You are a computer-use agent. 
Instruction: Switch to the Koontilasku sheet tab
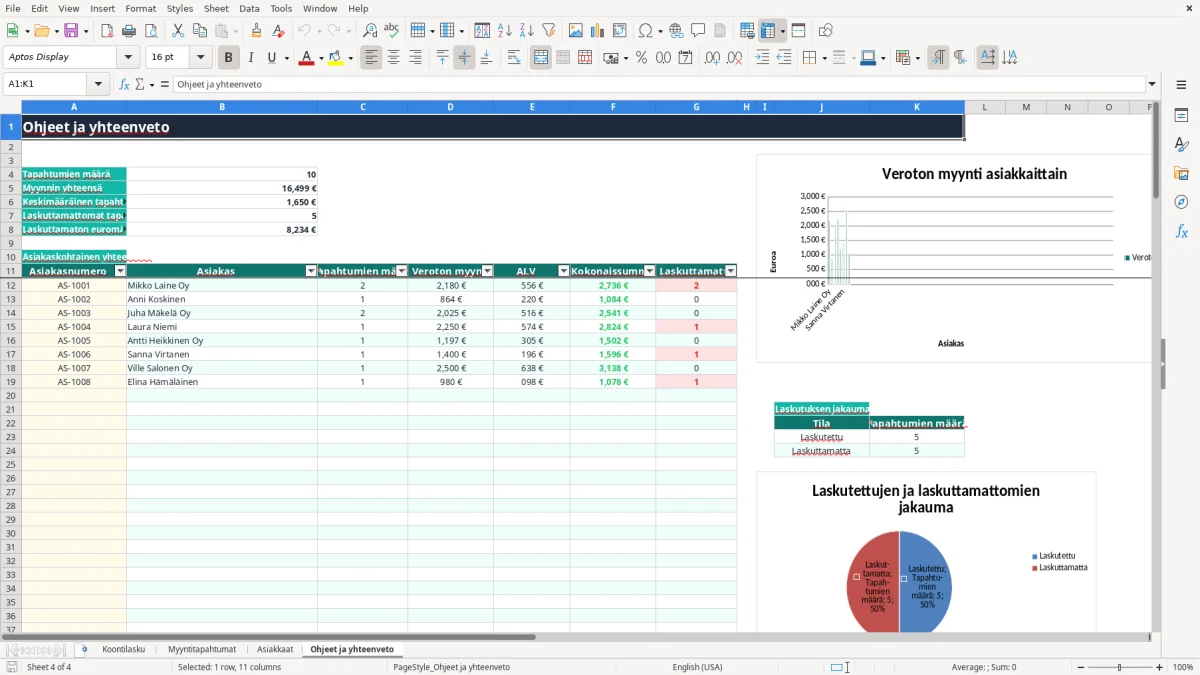[123, 649]
